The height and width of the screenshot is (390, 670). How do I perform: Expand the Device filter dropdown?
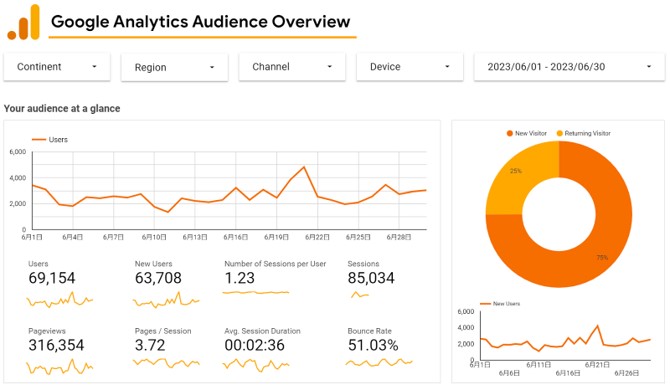tap(410, 67)
